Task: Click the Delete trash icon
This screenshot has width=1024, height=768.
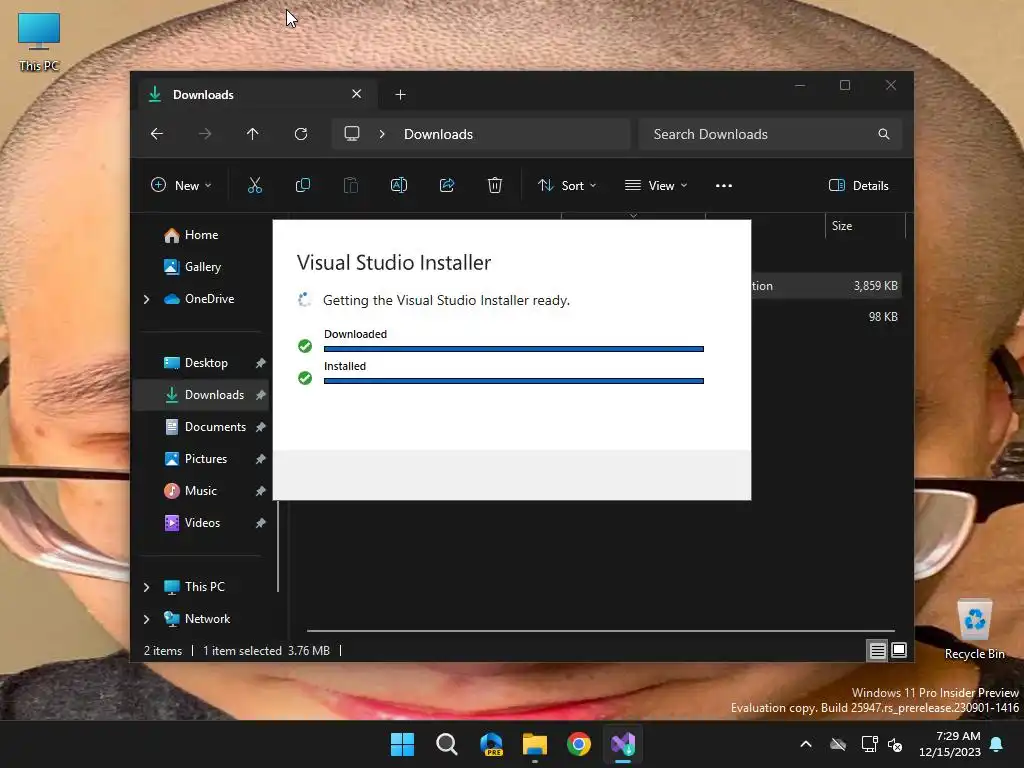Action: point(494,185)
